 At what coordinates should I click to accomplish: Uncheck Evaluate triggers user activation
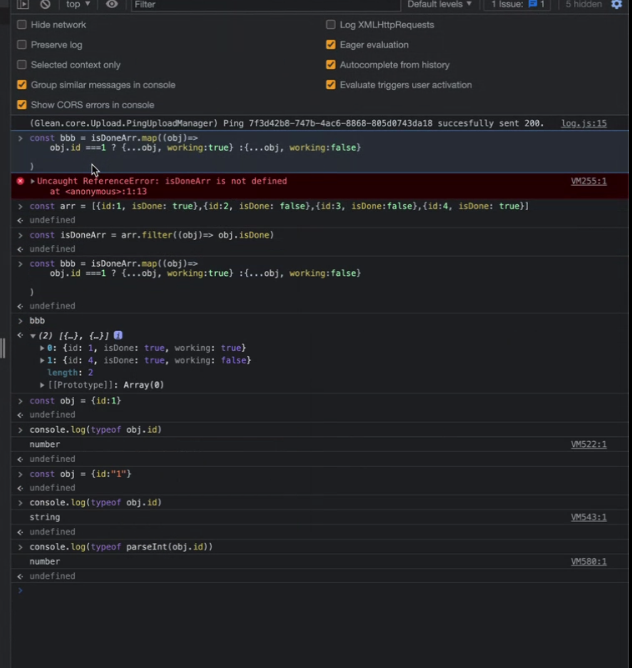tap(331, 85)
